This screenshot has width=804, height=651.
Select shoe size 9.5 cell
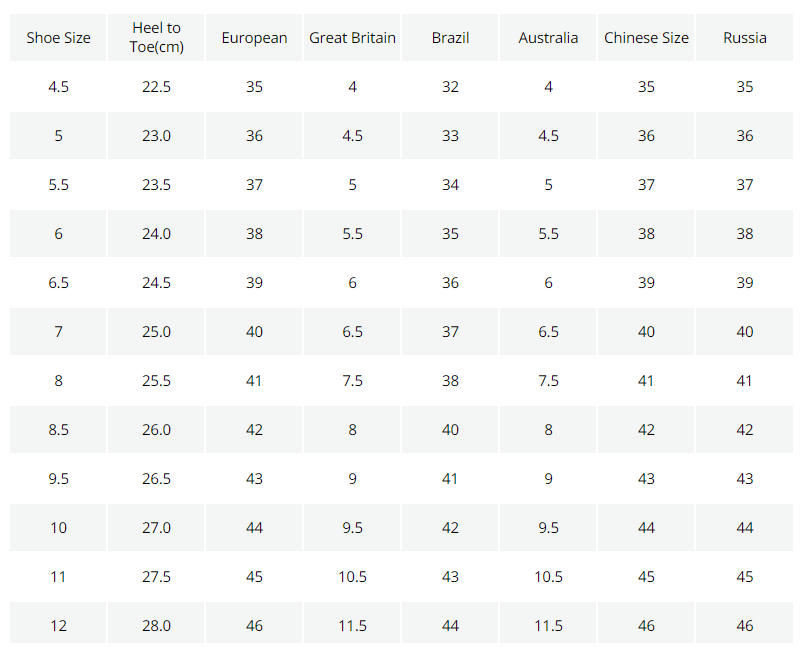[x=58, y=479]
